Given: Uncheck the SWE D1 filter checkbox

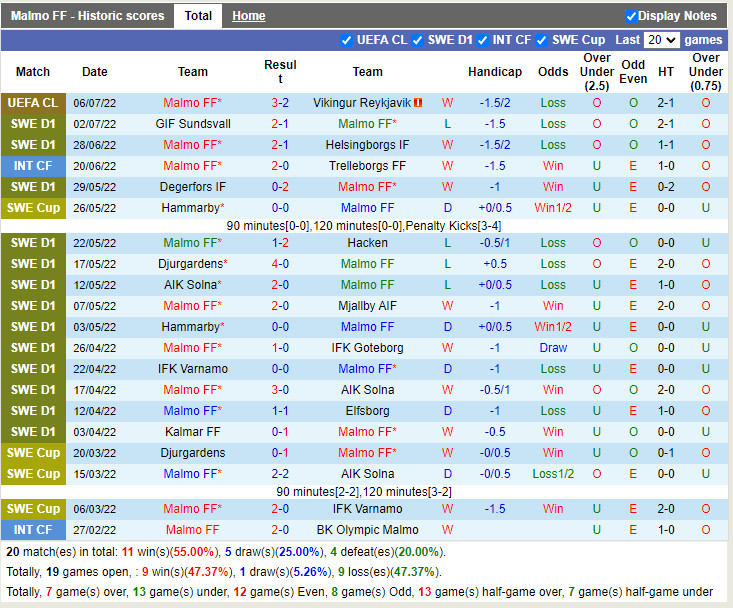Looking at the screenshot, I should coord(418,40).
